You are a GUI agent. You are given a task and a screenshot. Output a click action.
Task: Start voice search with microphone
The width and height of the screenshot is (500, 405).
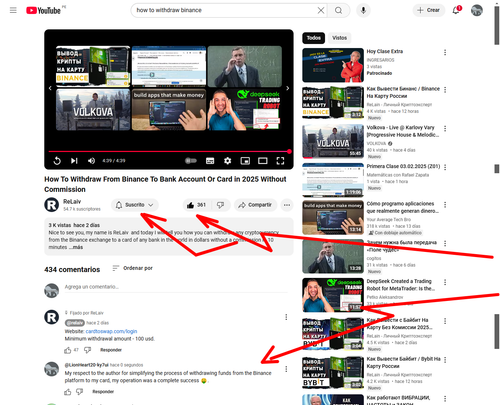(363, 10)
